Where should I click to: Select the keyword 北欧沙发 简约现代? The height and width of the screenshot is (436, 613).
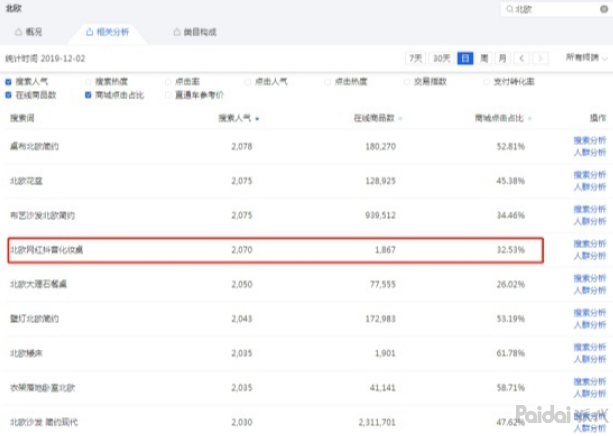[x=44, y=422]
